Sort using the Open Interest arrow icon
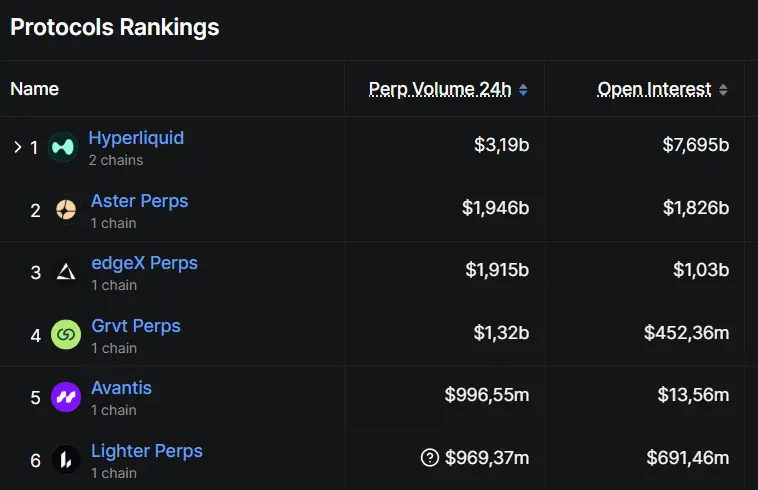The height and width of the screenshot is (490, 758). pos(723,90)
